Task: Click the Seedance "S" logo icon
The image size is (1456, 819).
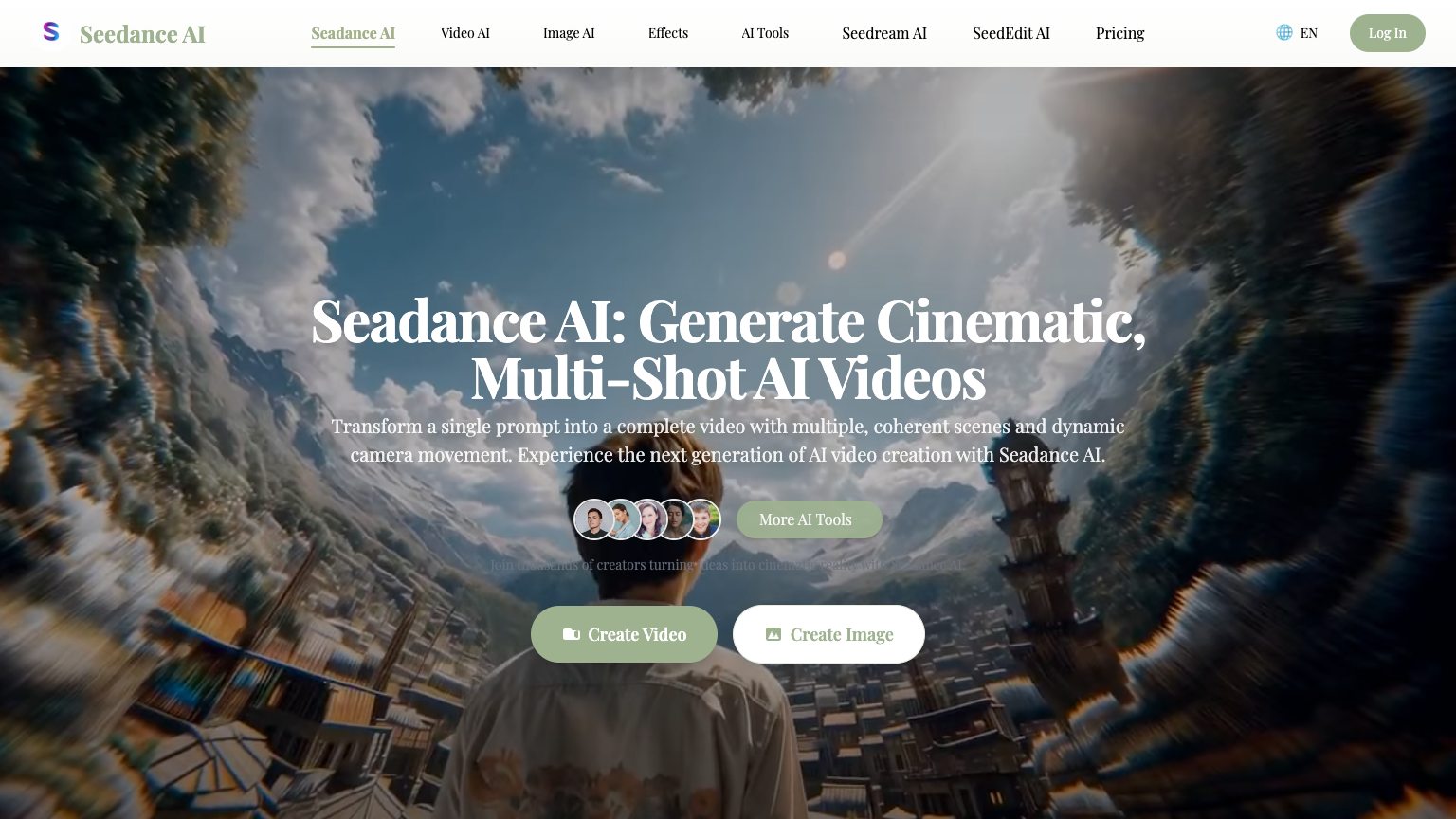Action: [x=51, y=31]
